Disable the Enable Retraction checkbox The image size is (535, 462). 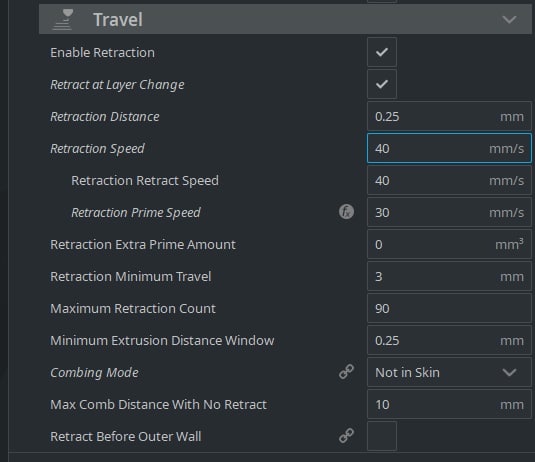pos(382,52)
